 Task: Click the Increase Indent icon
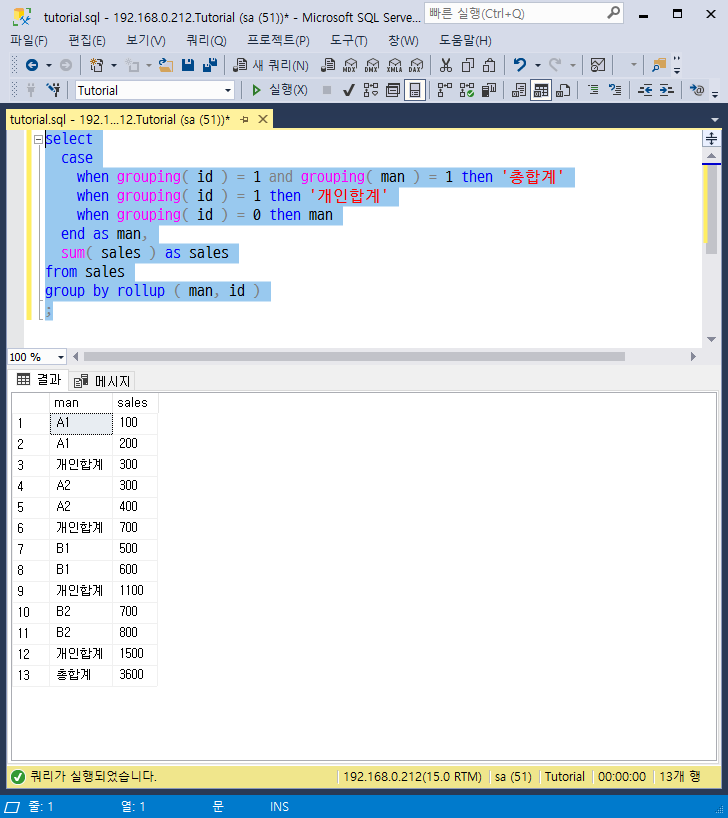click(x=666, y=90)
